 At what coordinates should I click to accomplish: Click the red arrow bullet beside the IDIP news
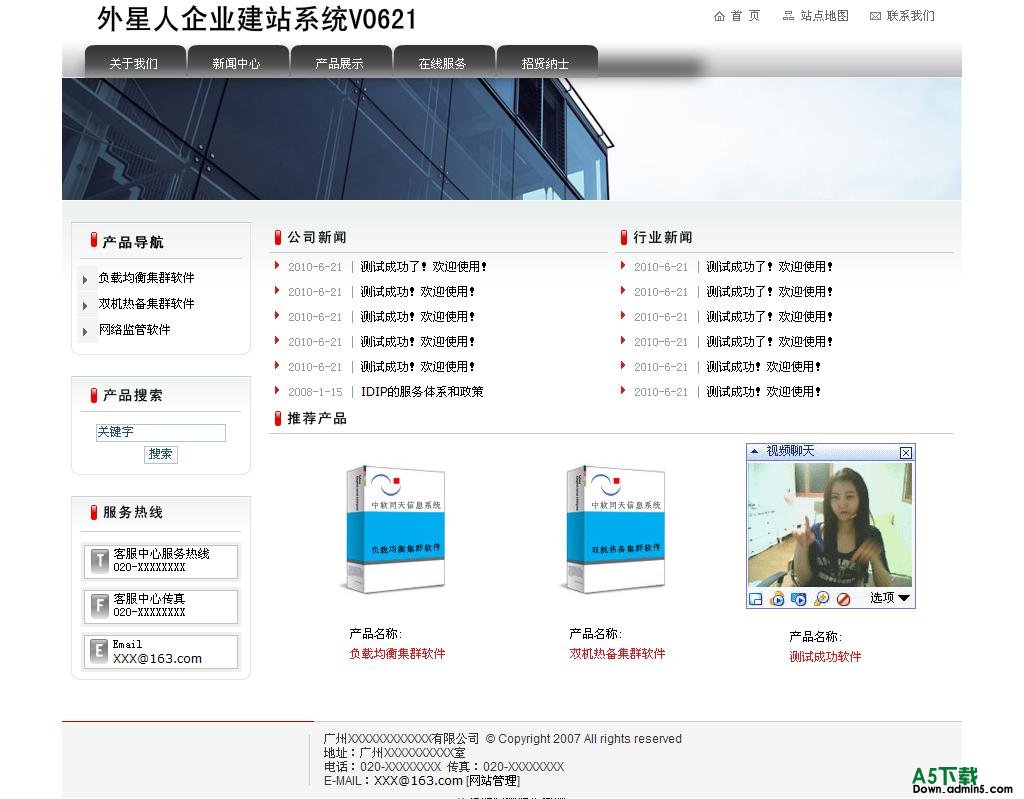click(277, 391)
